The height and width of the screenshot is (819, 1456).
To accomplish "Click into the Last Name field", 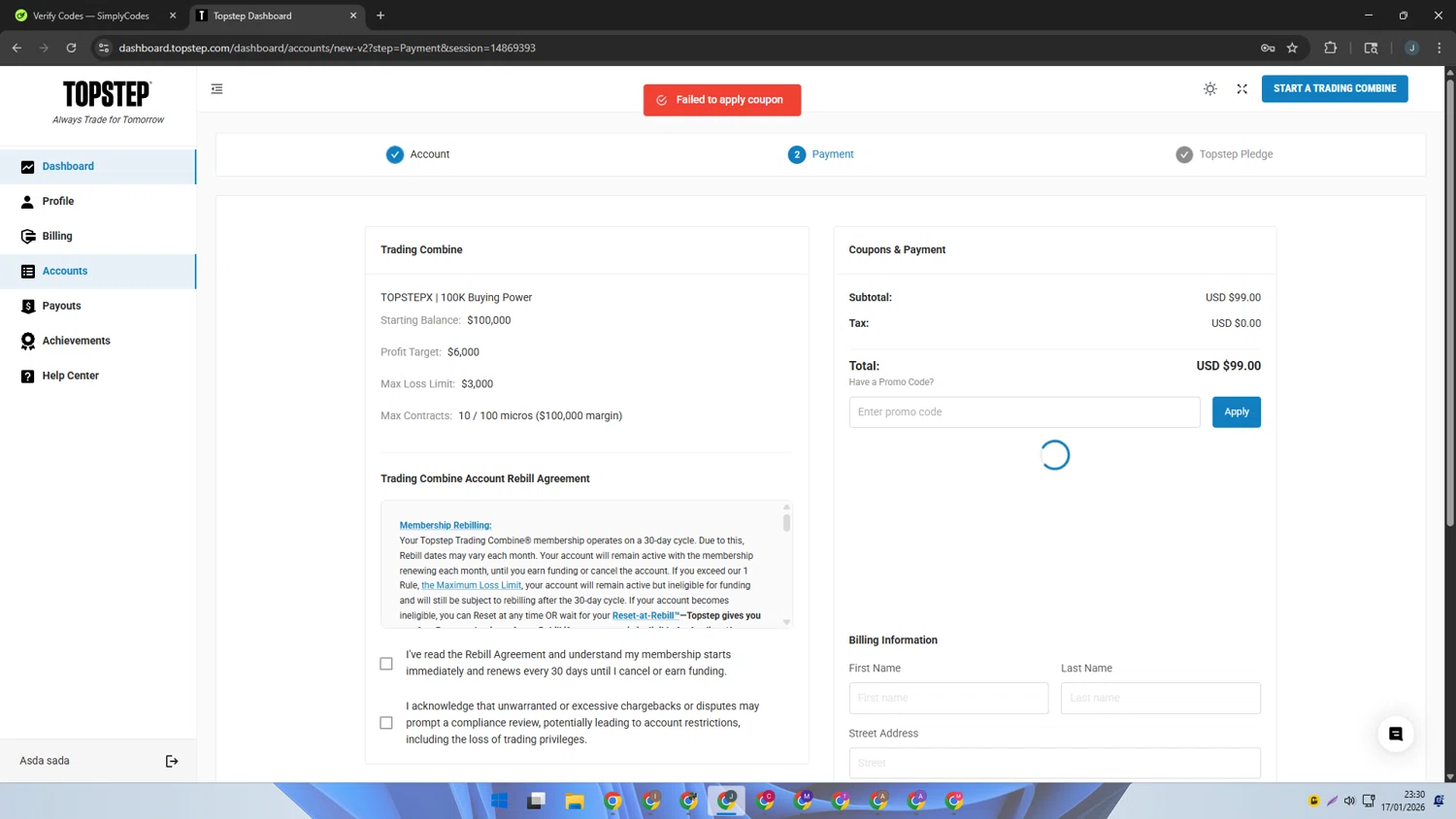I will point(1160,698).
